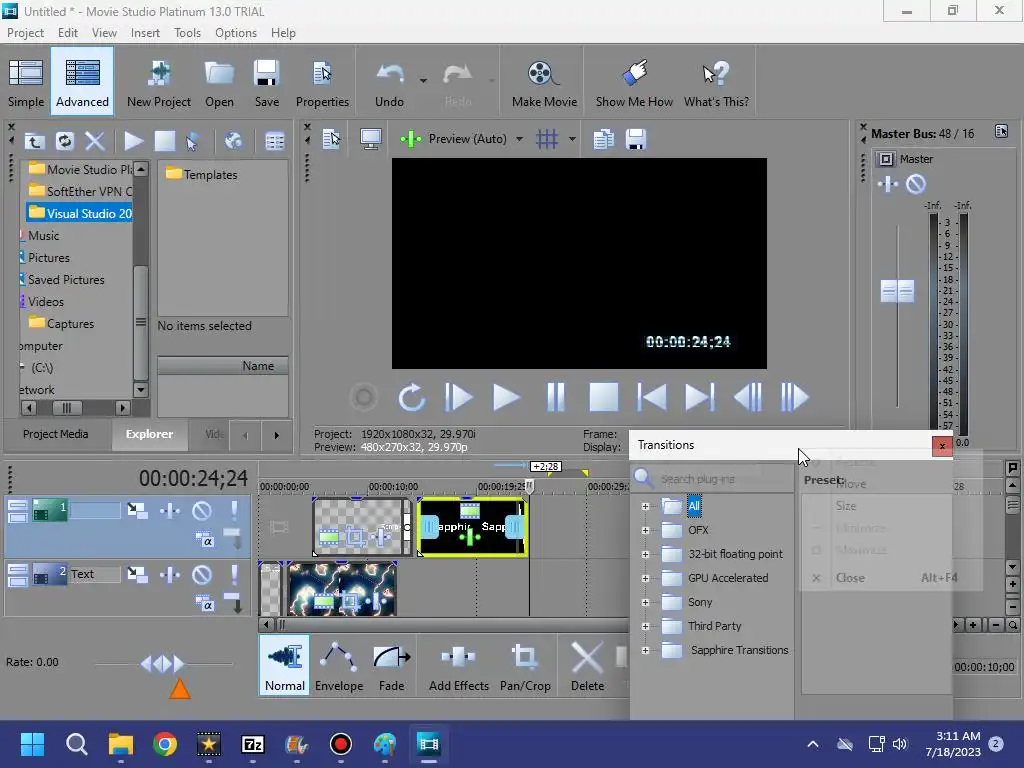Click Explorer web globe icon

pos(233,140)
